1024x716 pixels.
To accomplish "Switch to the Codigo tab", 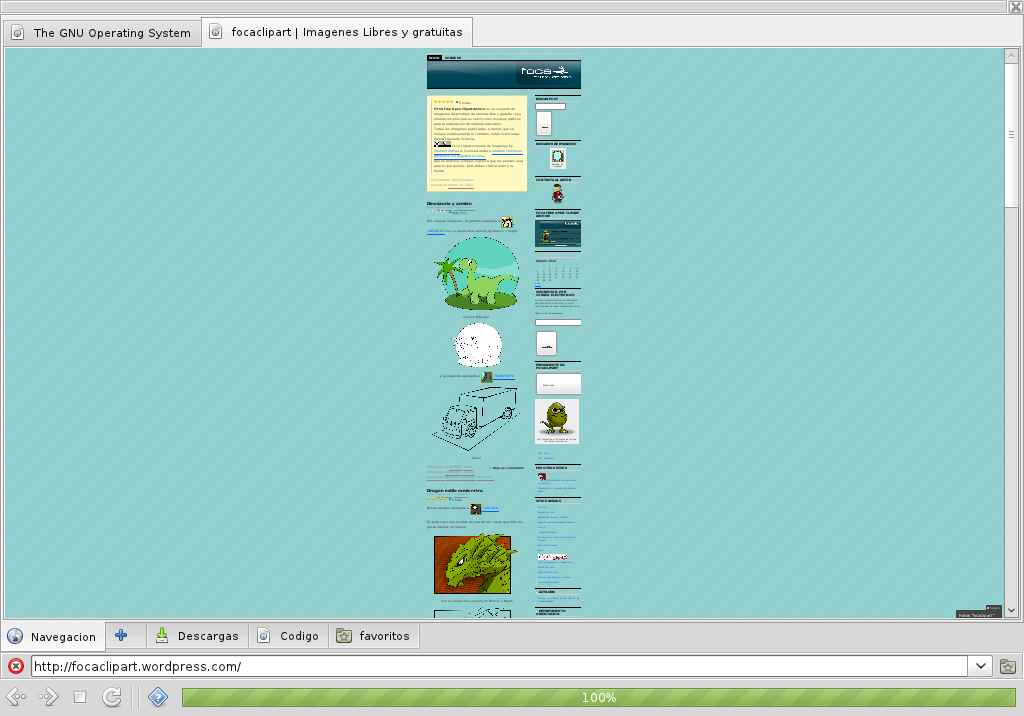I will click(288, 635).
